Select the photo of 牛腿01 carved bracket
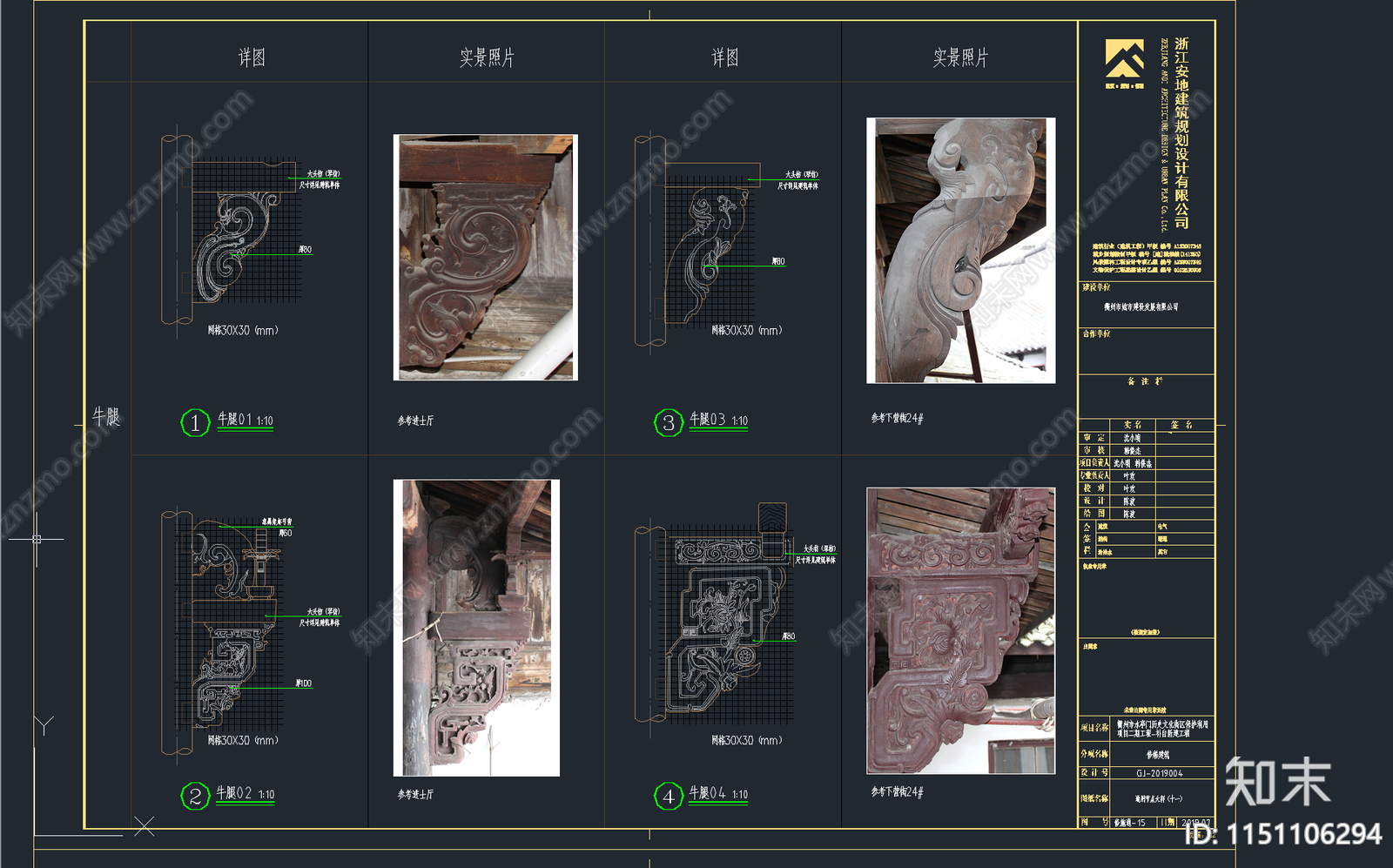The width and height of the screenshot is (1393, 868). click(x=486, y=257)
